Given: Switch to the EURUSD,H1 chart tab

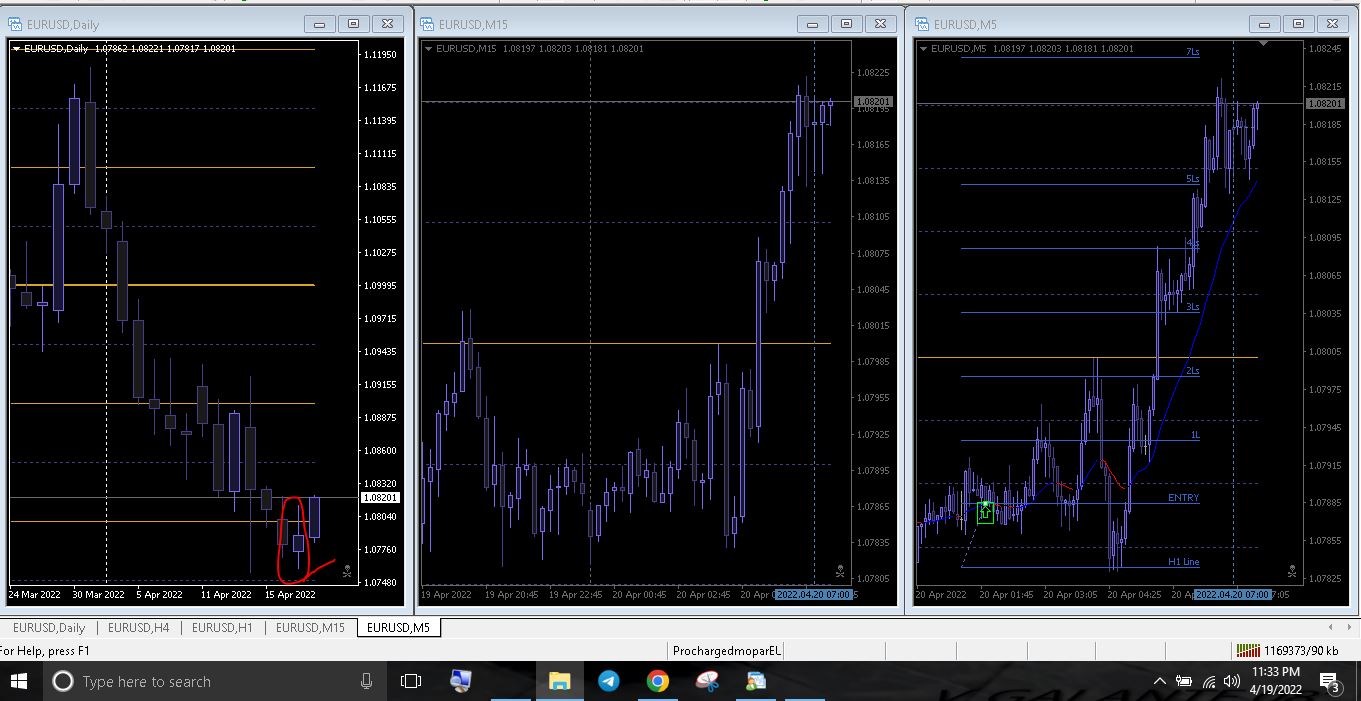Looking at the screenshot, I should click(x=222, y=627).
